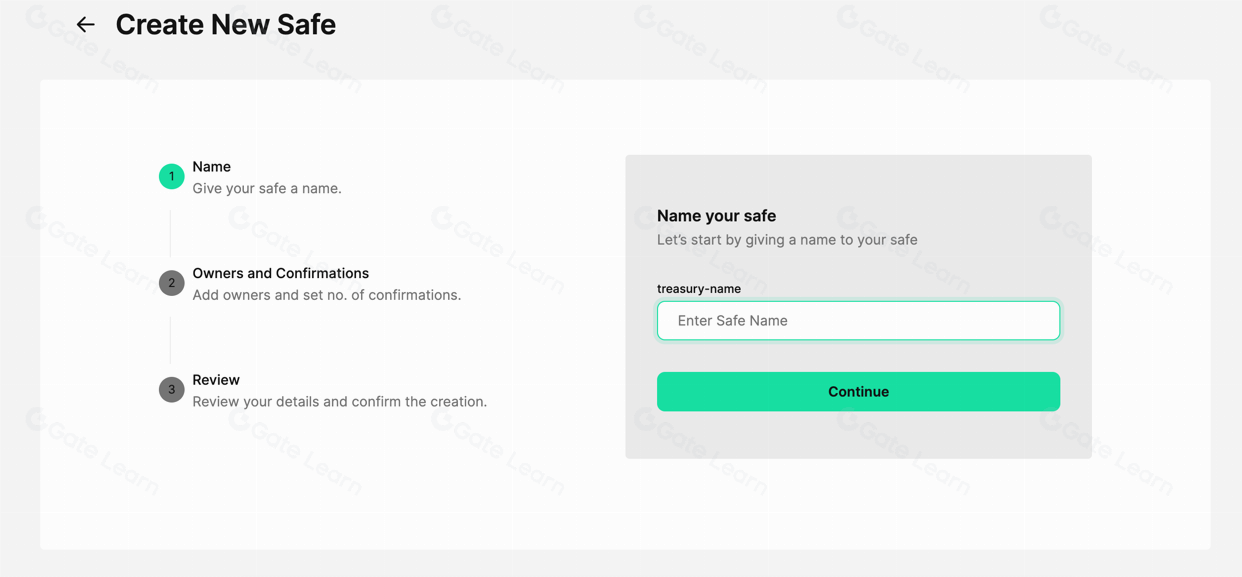Click 'Review your details and confirm the creation.'
1242x577 pixels.
pyautogui.click(x=339, y=402)
